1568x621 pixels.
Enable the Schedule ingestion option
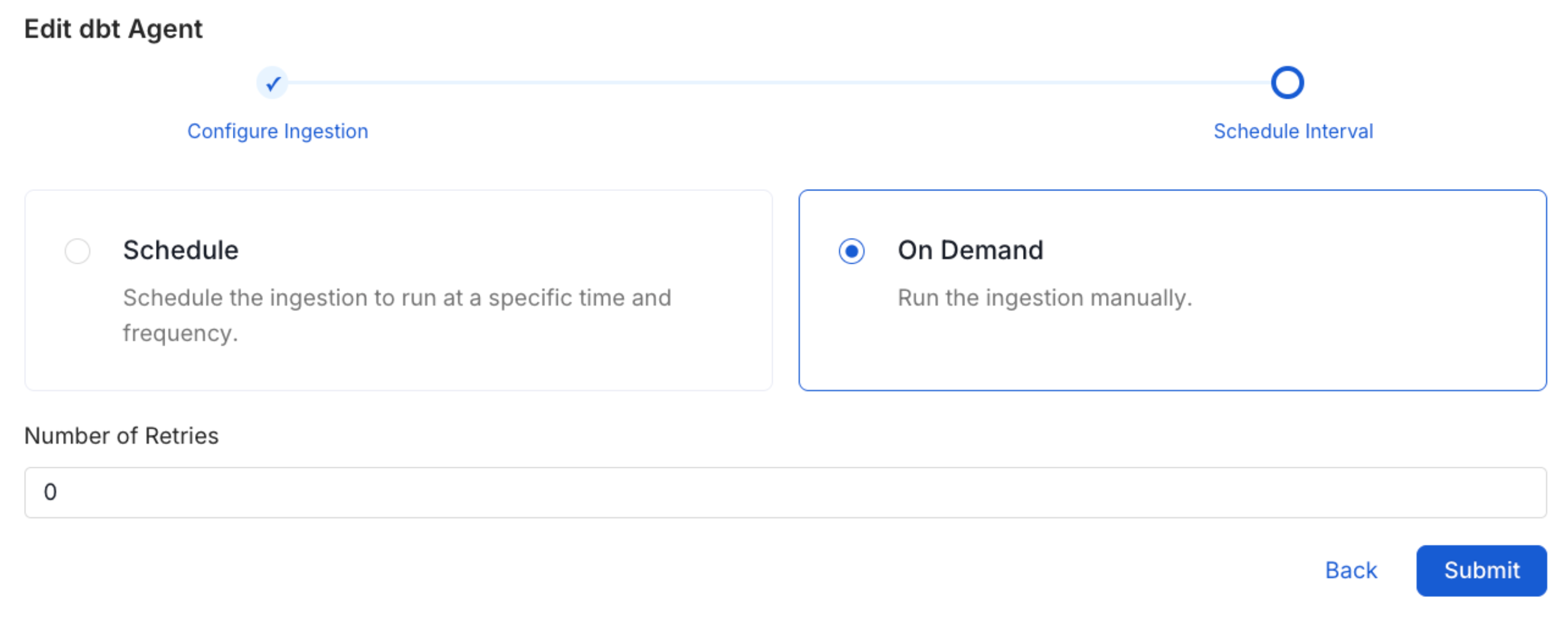pos(77,250)
